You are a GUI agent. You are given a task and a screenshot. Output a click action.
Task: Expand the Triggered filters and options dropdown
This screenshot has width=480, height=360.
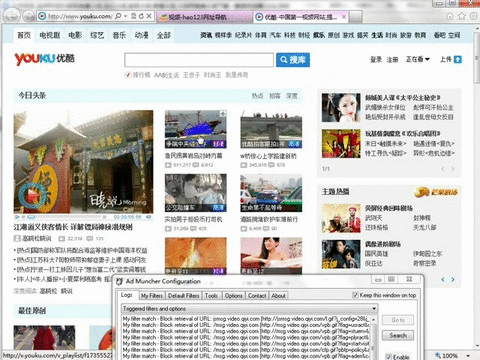pos(374,308)
